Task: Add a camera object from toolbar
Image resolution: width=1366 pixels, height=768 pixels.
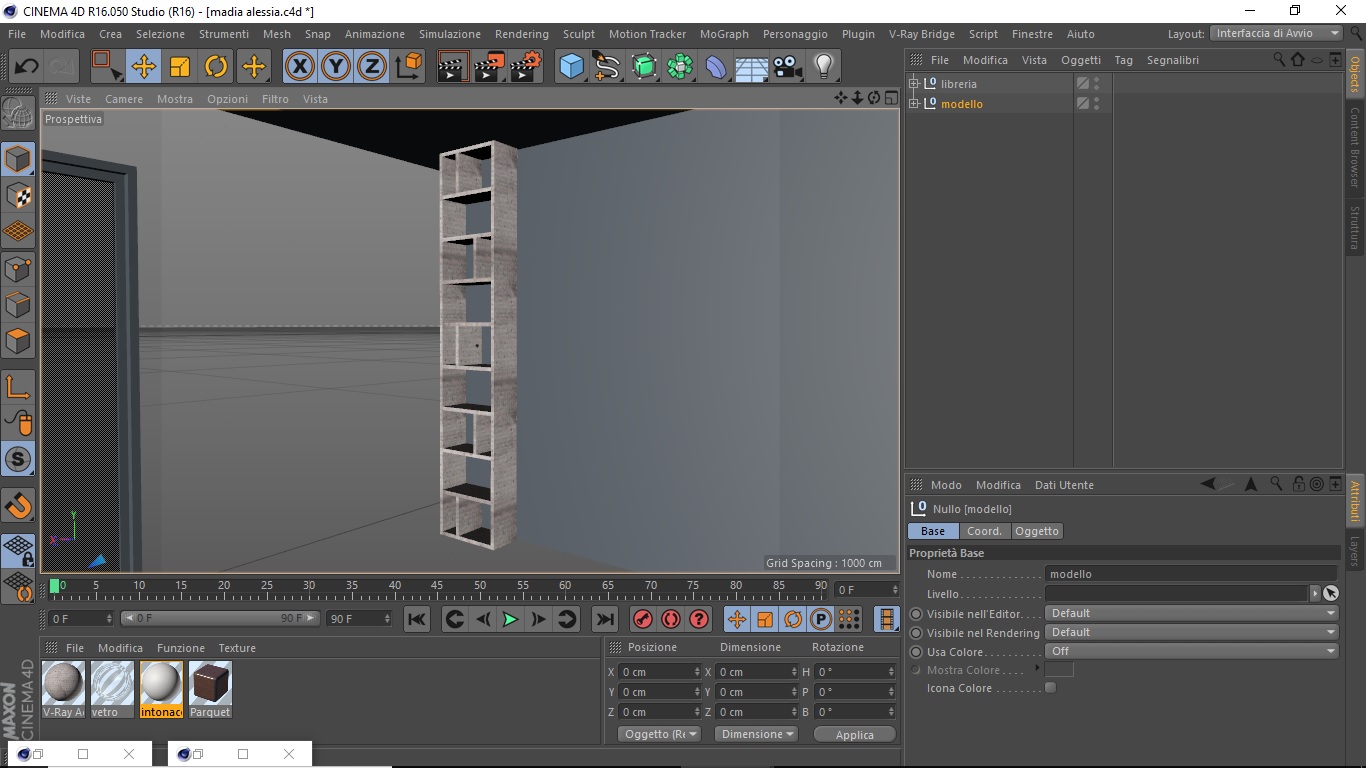Action: click(787, 67)
